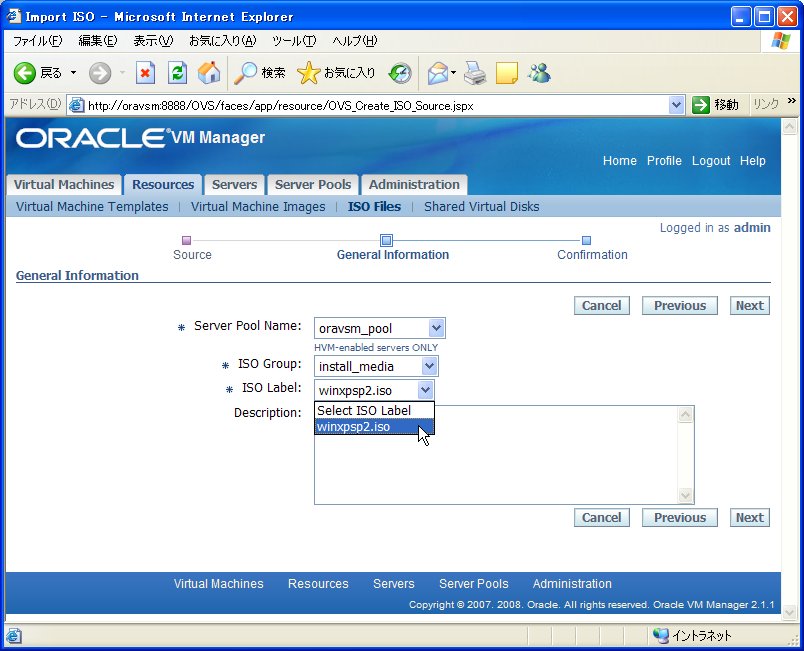Select winxpsp2.iso in the list

point(374,426)
